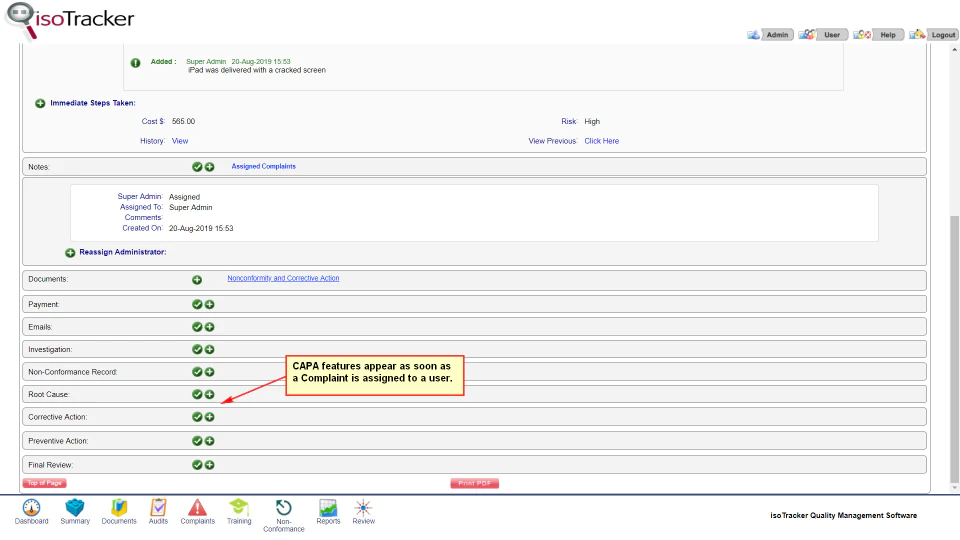
Task: Open the User menu button
Action: 832,35
